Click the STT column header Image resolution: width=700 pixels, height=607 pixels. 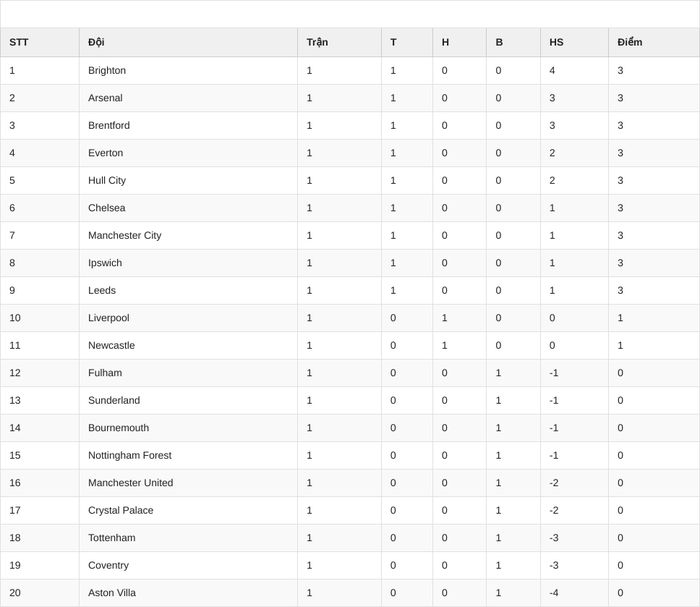click(x=19, y=42)
